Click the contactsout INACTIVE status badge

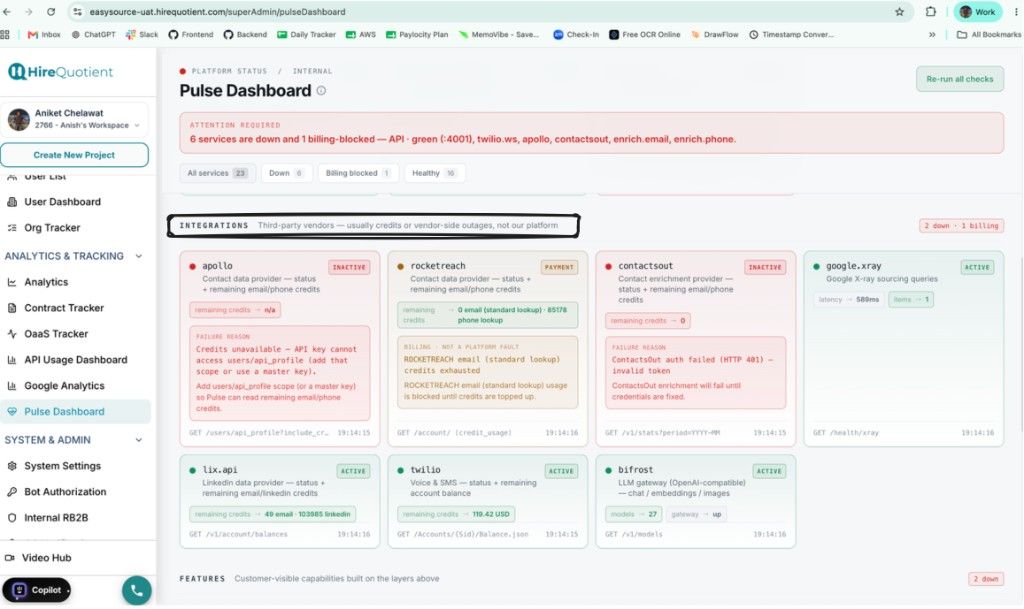765,267
